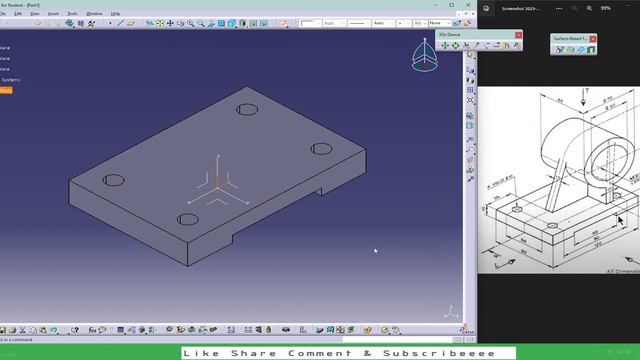Image resolution: width=640 pixels, height=360 pixels.
Task: Open the graphic properties color dropdown
Action: (310, 23)
